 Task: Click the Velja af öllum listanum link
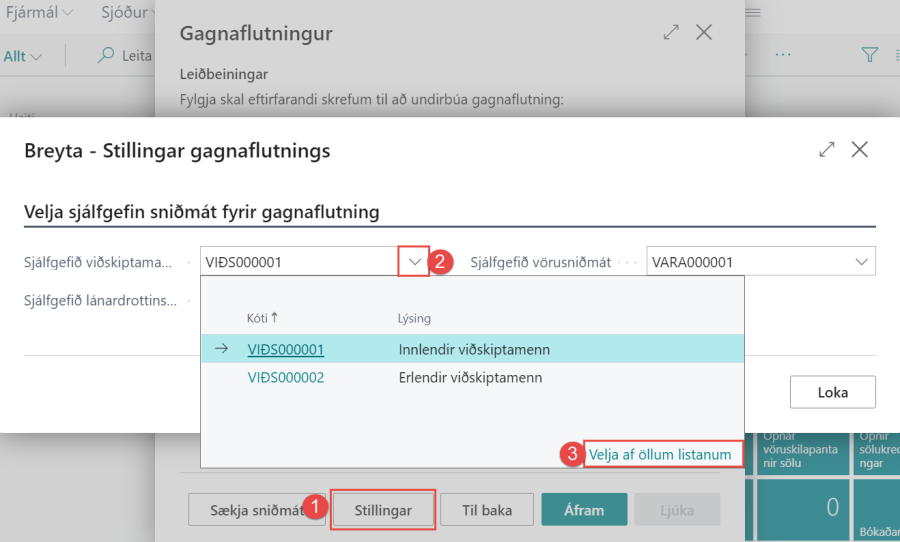(660, 454)
